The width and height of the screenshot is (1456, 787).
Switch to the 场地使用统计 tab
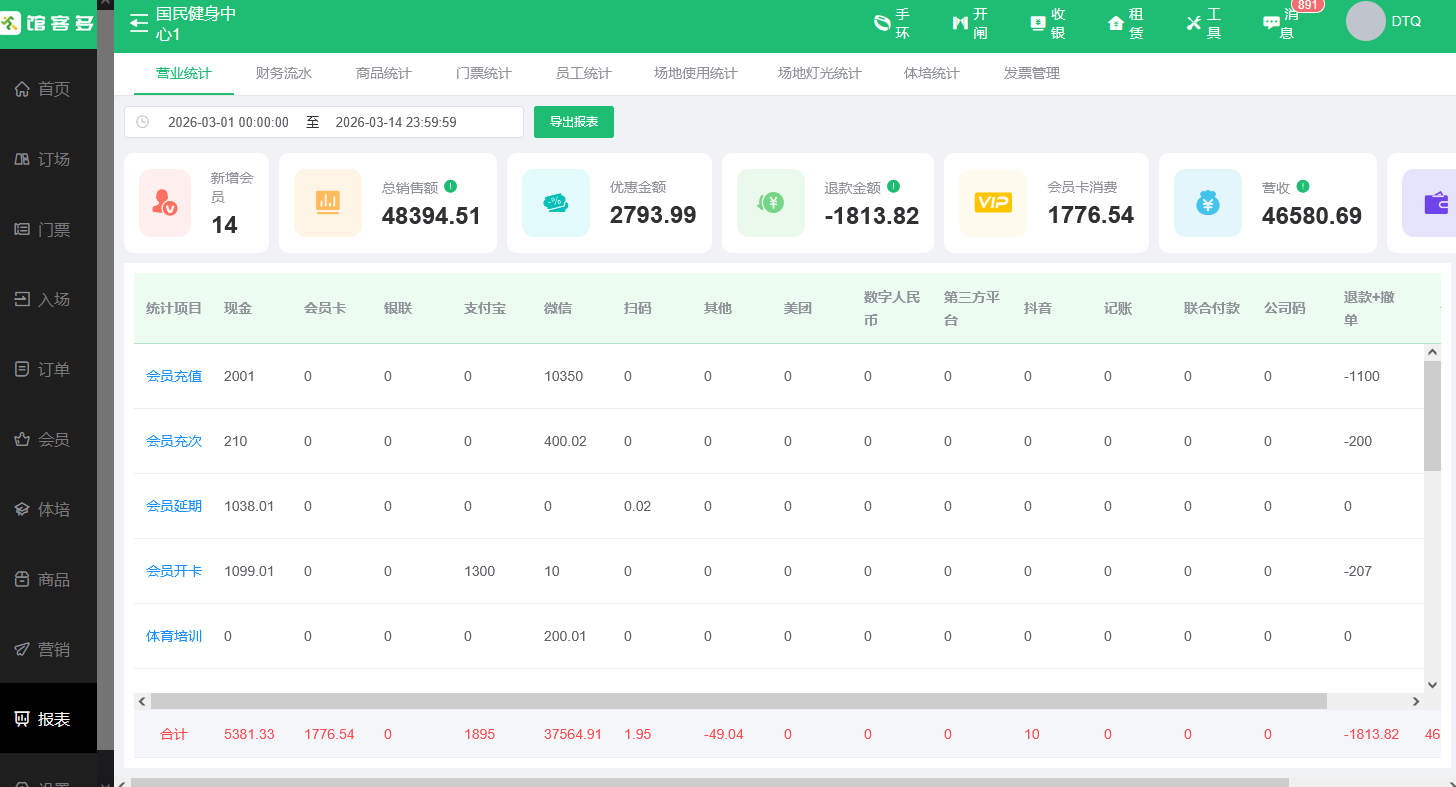click(695, 73)
